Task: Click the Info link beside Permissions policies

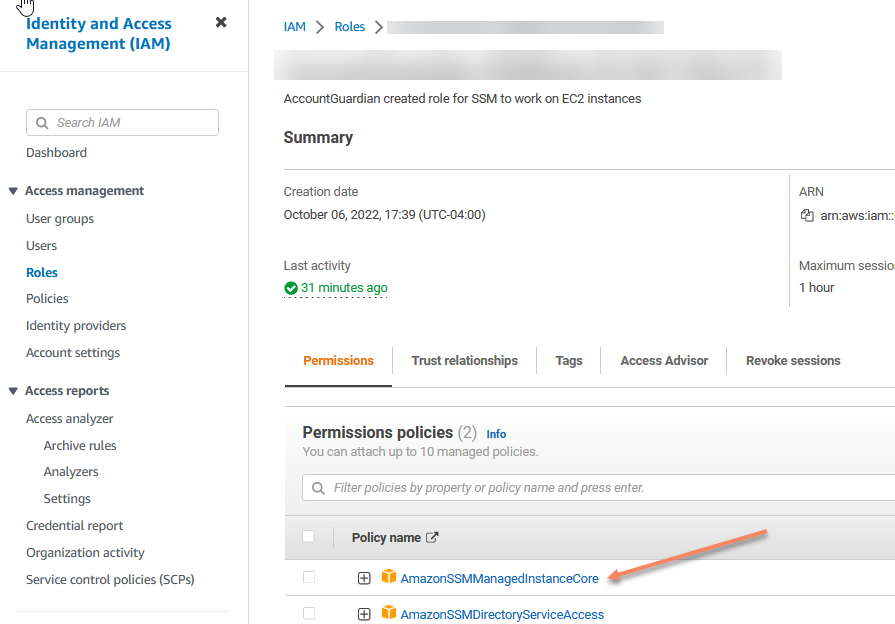Action: click(x=496, y=434)
